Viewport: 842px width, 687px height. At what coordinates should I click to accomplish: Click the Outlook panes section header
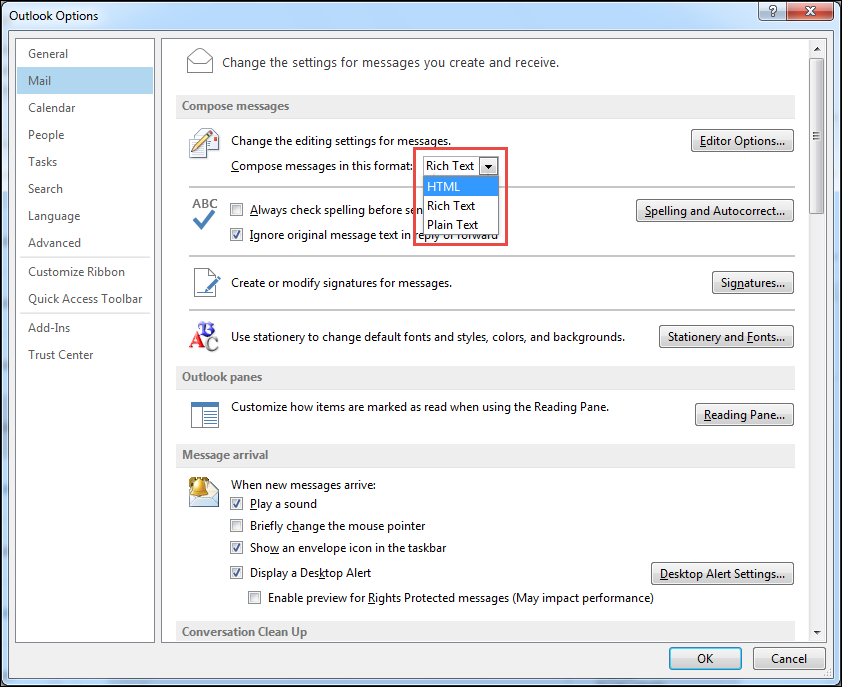point(485,377)
